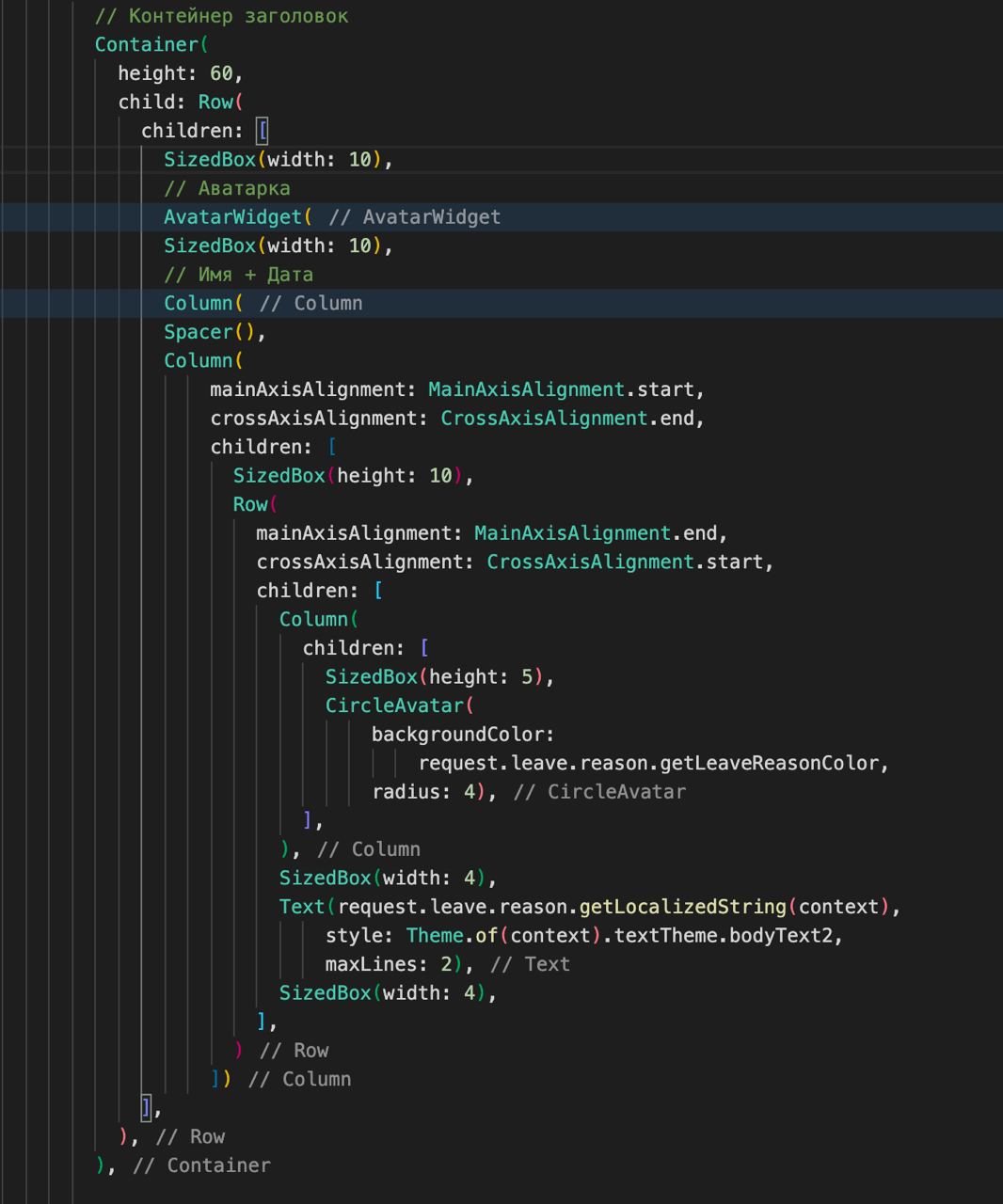The width and height of the screenshot is (1003, 1204).
Task: Click 'bodyText2' in the style line
Action: (x=781, y=936)
